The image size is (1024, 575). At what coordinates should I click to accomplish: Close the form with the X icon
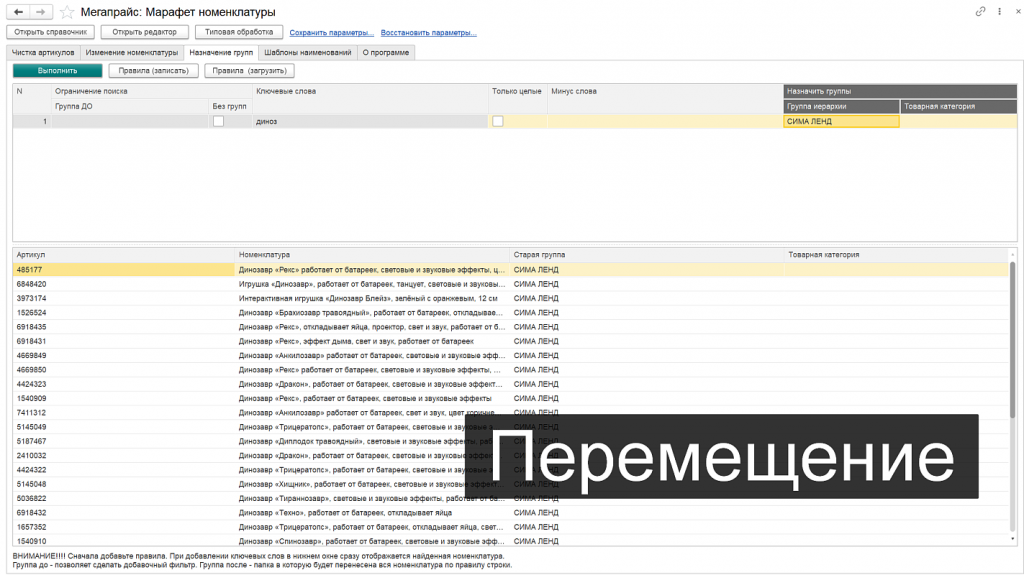[x=1018, y=11]
